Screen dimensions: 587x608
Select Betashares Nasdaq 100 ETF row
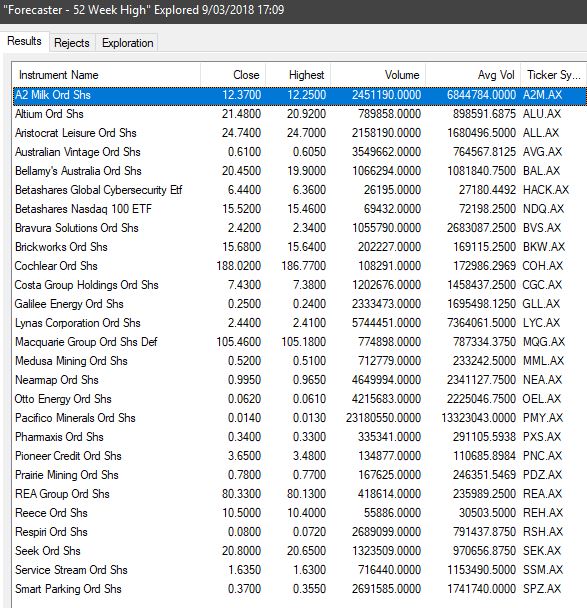coord(300,209)
